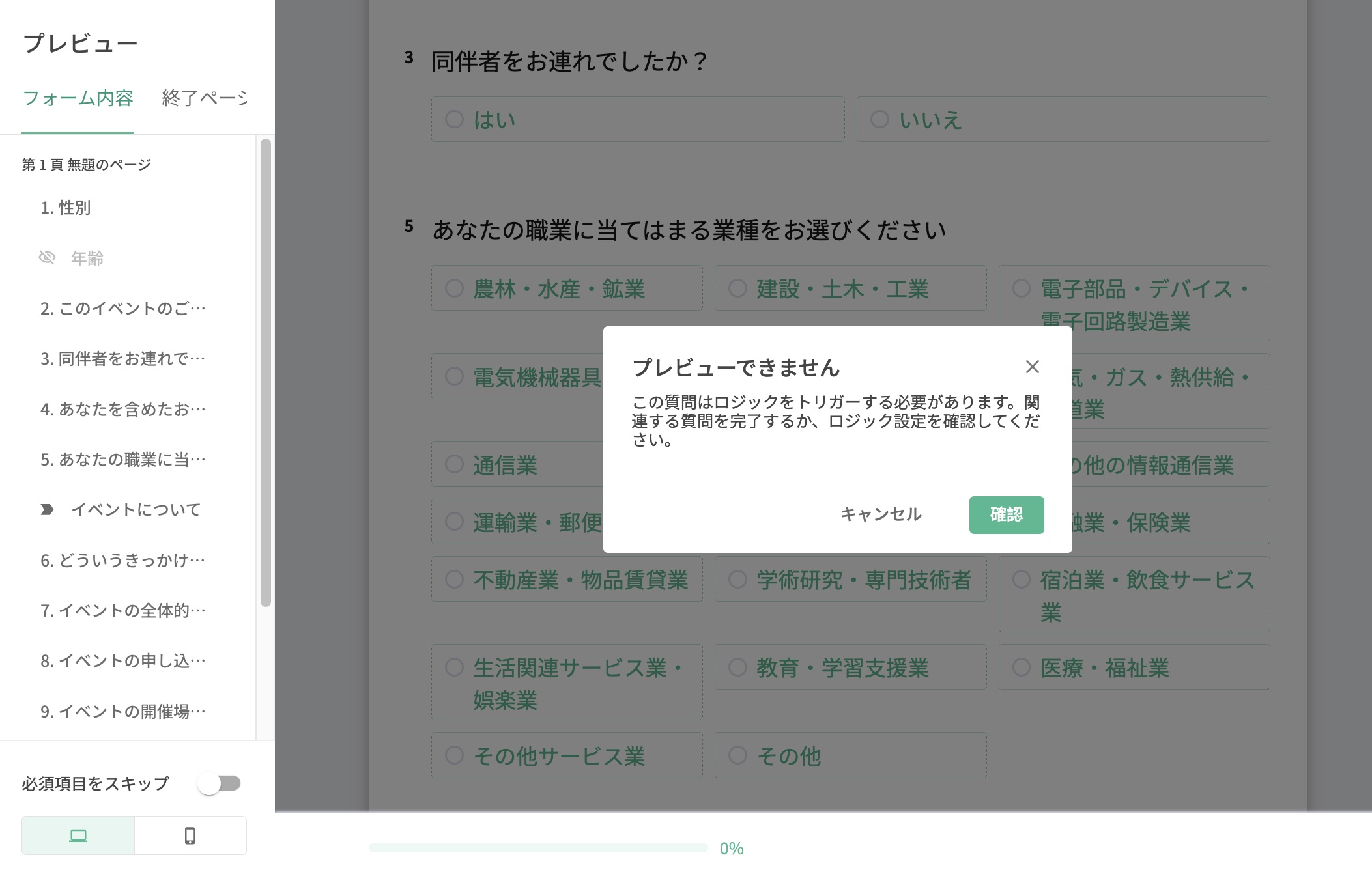The width and height of the screenshot is (1372, 870).
Task: Choose 学術研究・専門技術者 option
Action: [x=850, y=579]
